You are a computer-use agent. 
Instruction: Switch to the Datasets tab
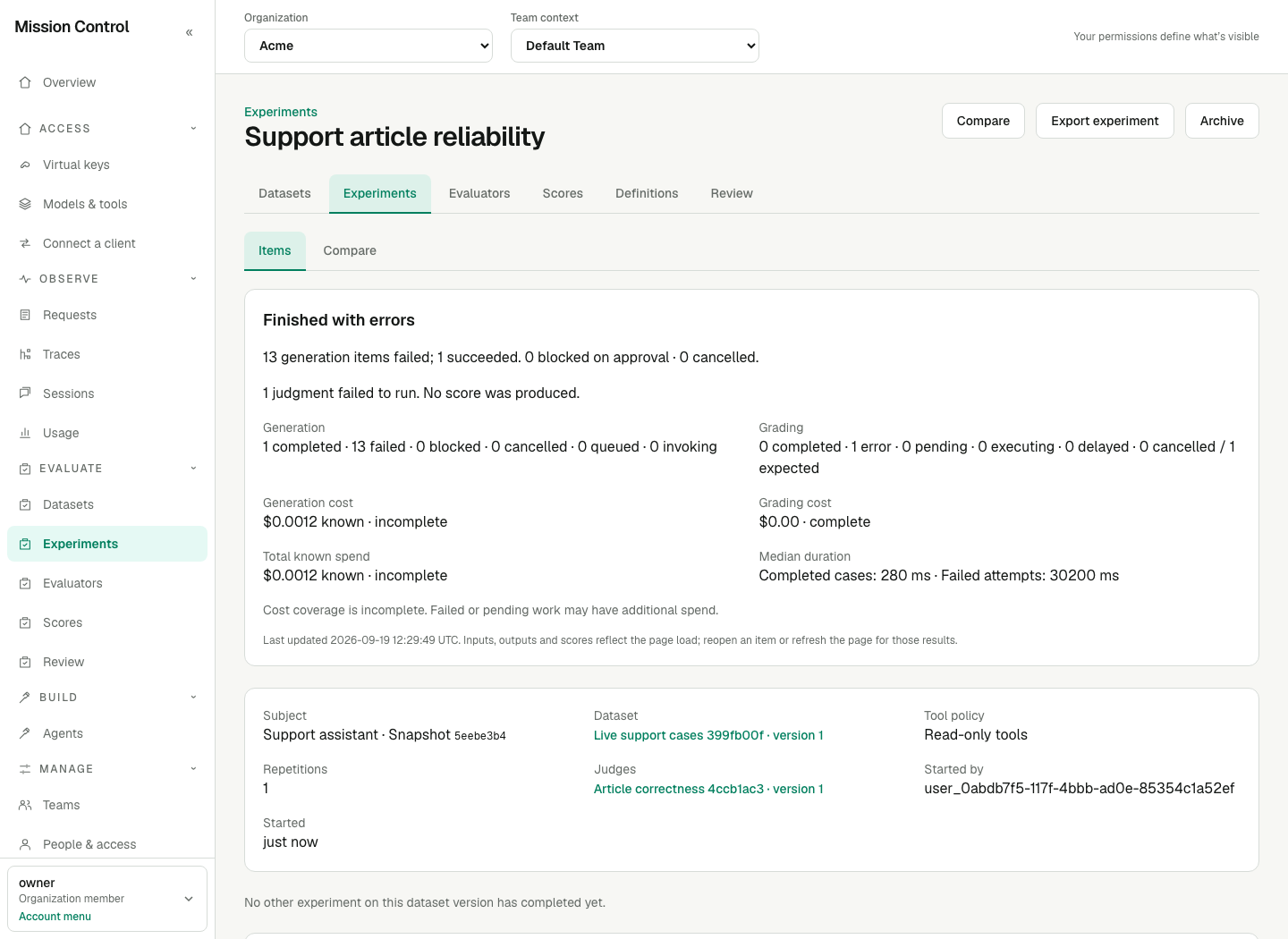(x=284, y=193)
